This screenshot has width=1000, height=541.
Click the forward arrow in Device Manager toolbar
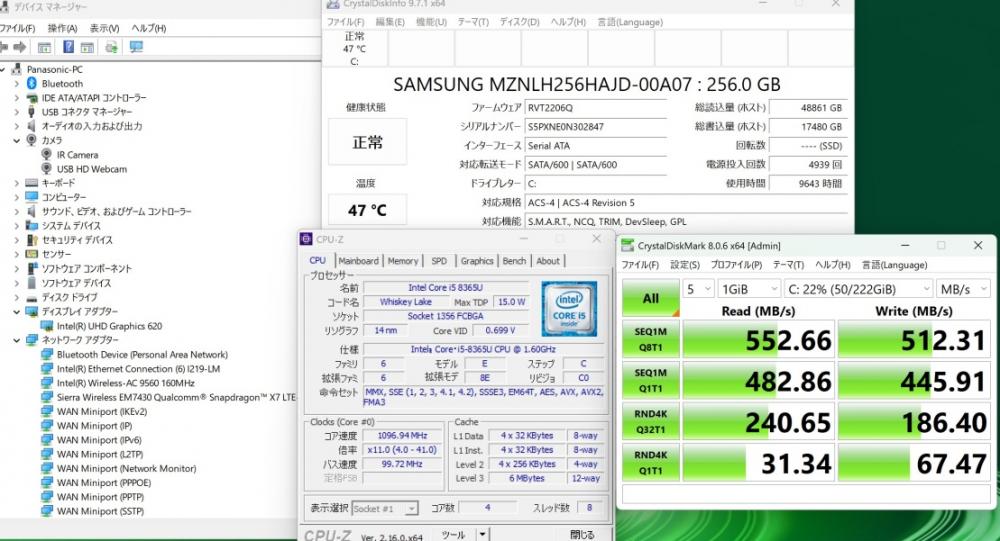(x=20, y=47)
